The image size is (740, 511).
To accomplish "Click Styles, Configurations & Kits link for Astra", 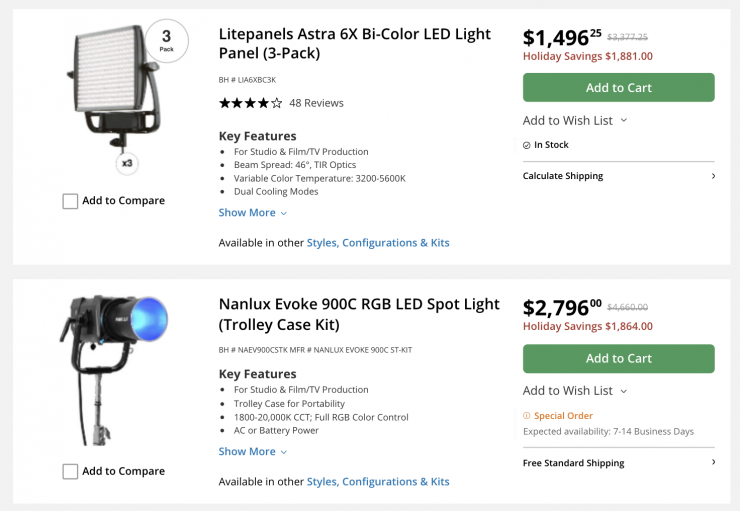I will pyautogui.click(x=378, y=243).
